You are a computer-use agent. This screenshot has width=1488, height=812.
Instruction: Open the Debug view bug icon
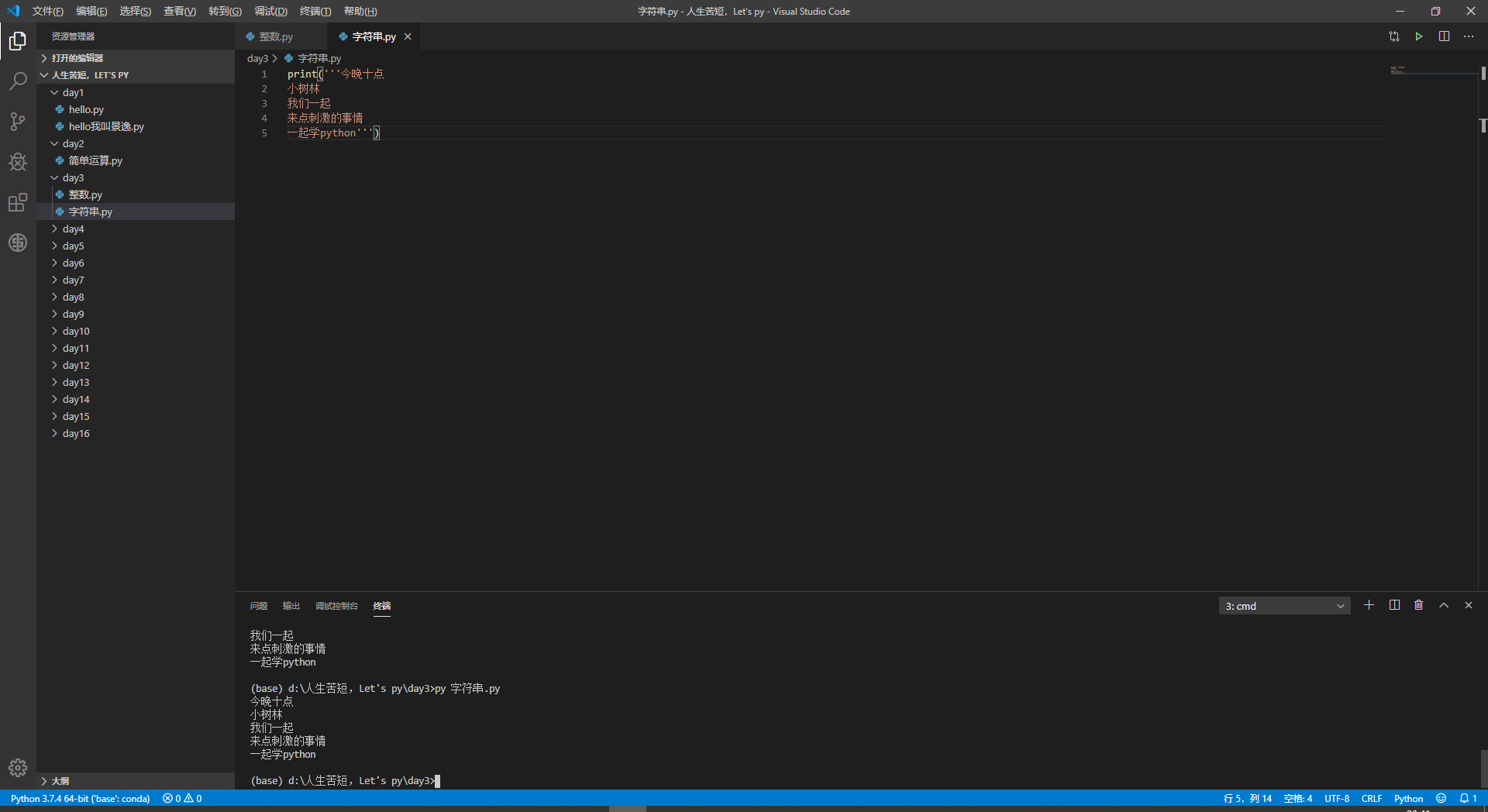point(18,162)
